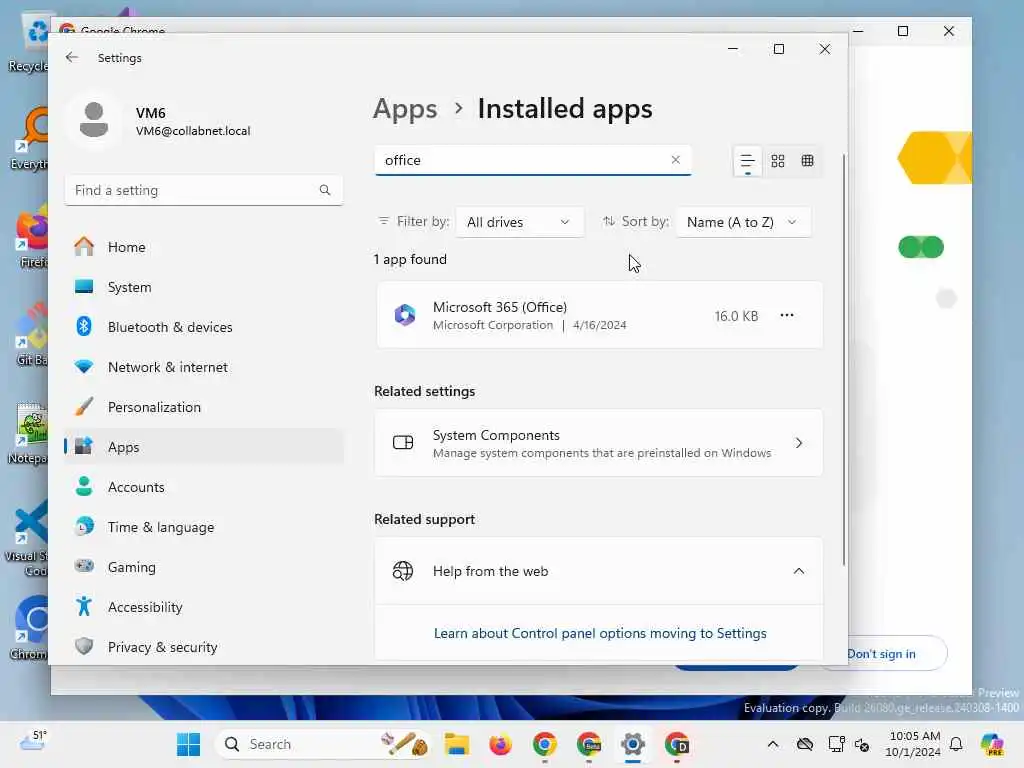Screen dimensions: 1024x768
Task: Open Google Chrome from the taskbar
Action: 545,744
